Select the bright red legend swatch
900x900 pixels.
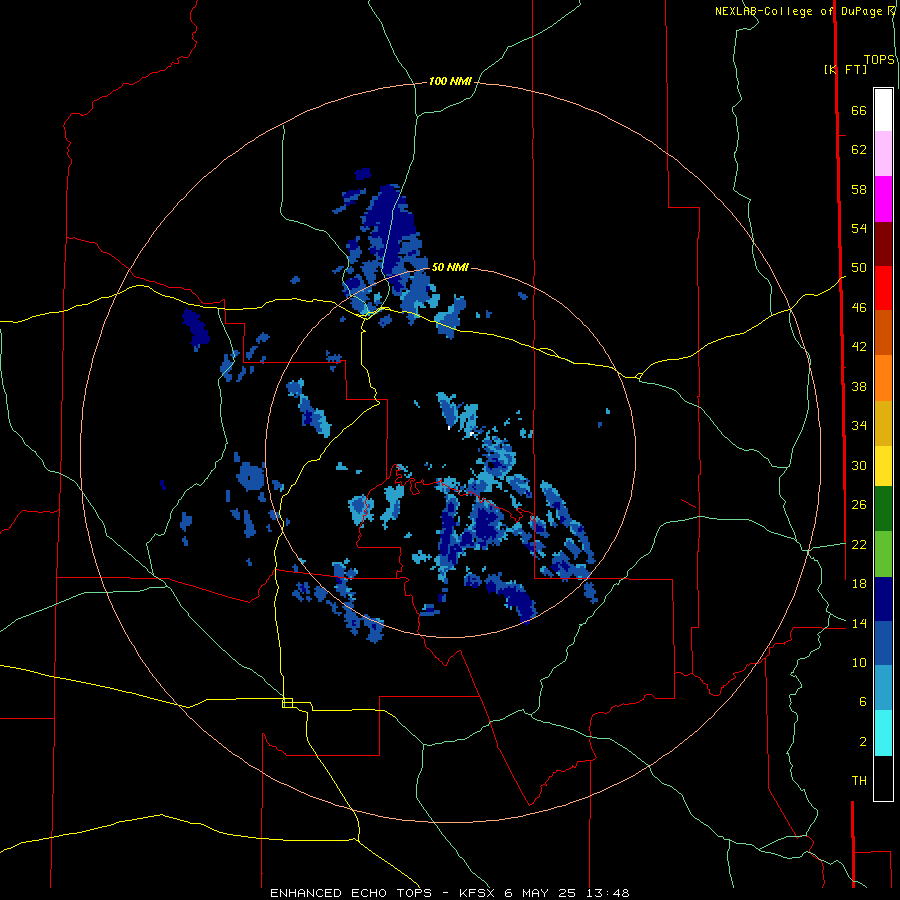coord(883,288)
